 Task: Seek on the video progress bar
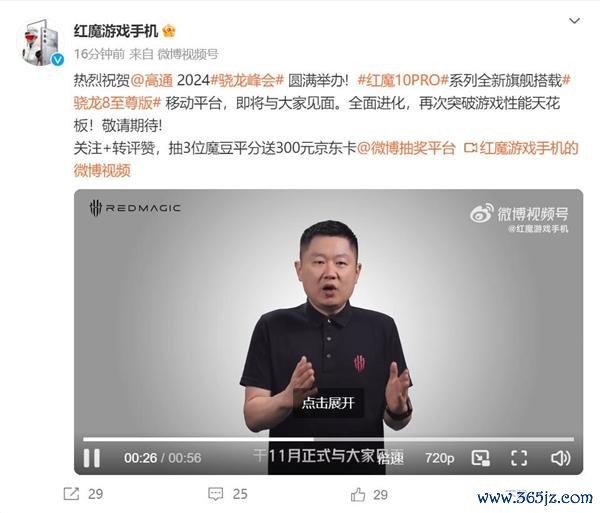coord(328,439)
